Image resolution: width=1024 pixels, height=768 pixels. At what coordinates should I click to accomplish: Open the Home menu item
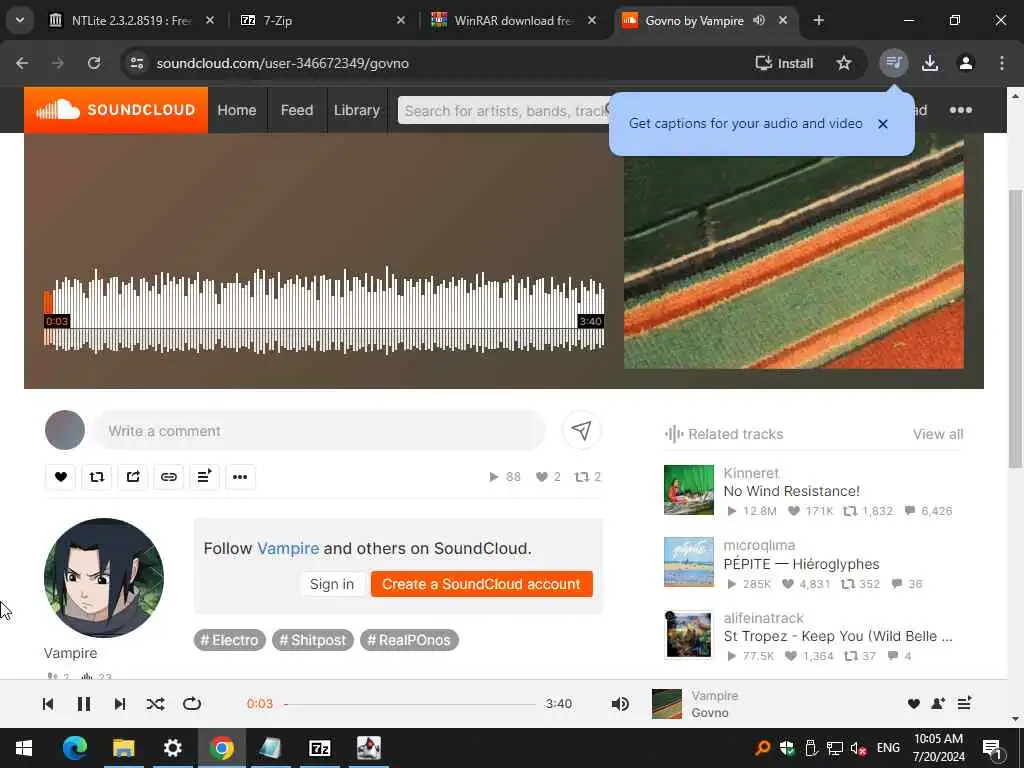tap(236, 110)
